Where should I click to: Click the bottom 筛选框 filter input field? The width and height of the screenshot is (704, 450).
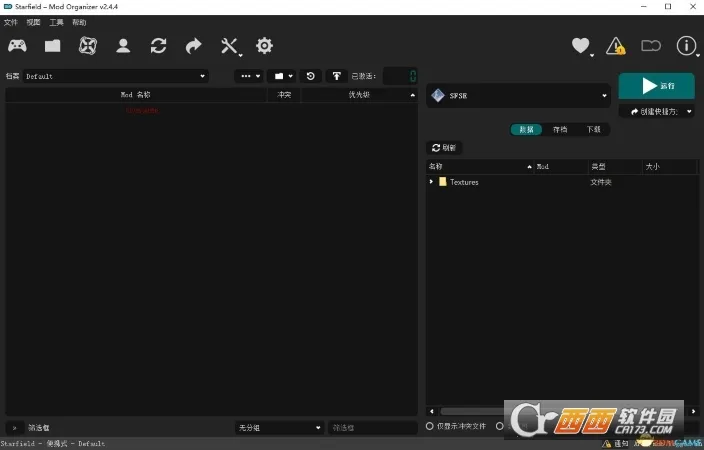(x=372, y=427)
